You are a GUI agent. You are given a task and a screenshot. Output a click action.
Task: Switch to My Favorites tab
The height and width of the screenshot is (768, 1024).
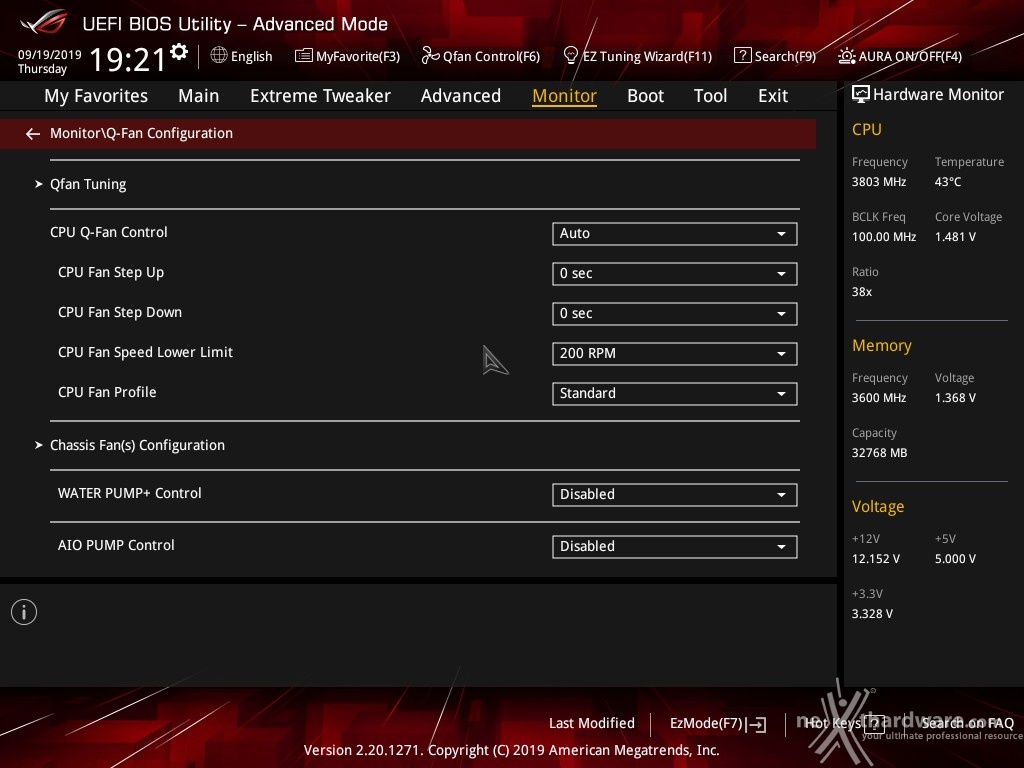(x=96, y=96)
